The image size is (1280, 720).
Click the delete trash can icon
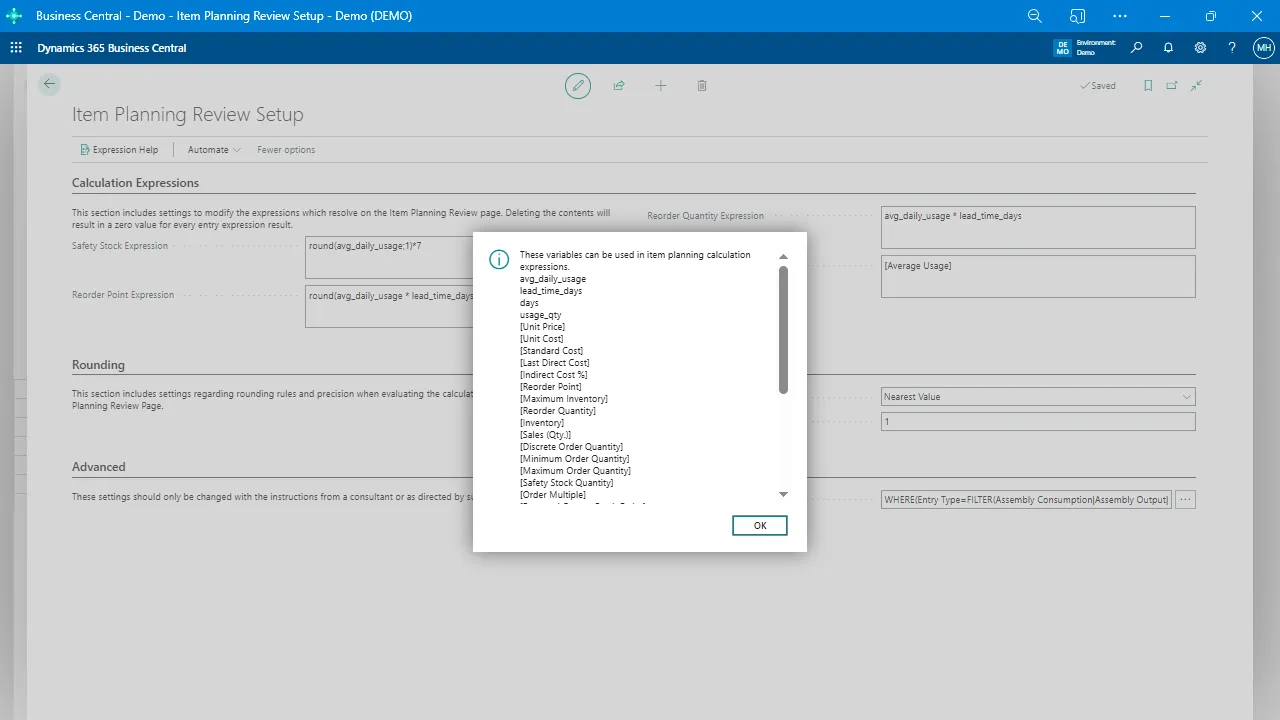click(702, 86)
